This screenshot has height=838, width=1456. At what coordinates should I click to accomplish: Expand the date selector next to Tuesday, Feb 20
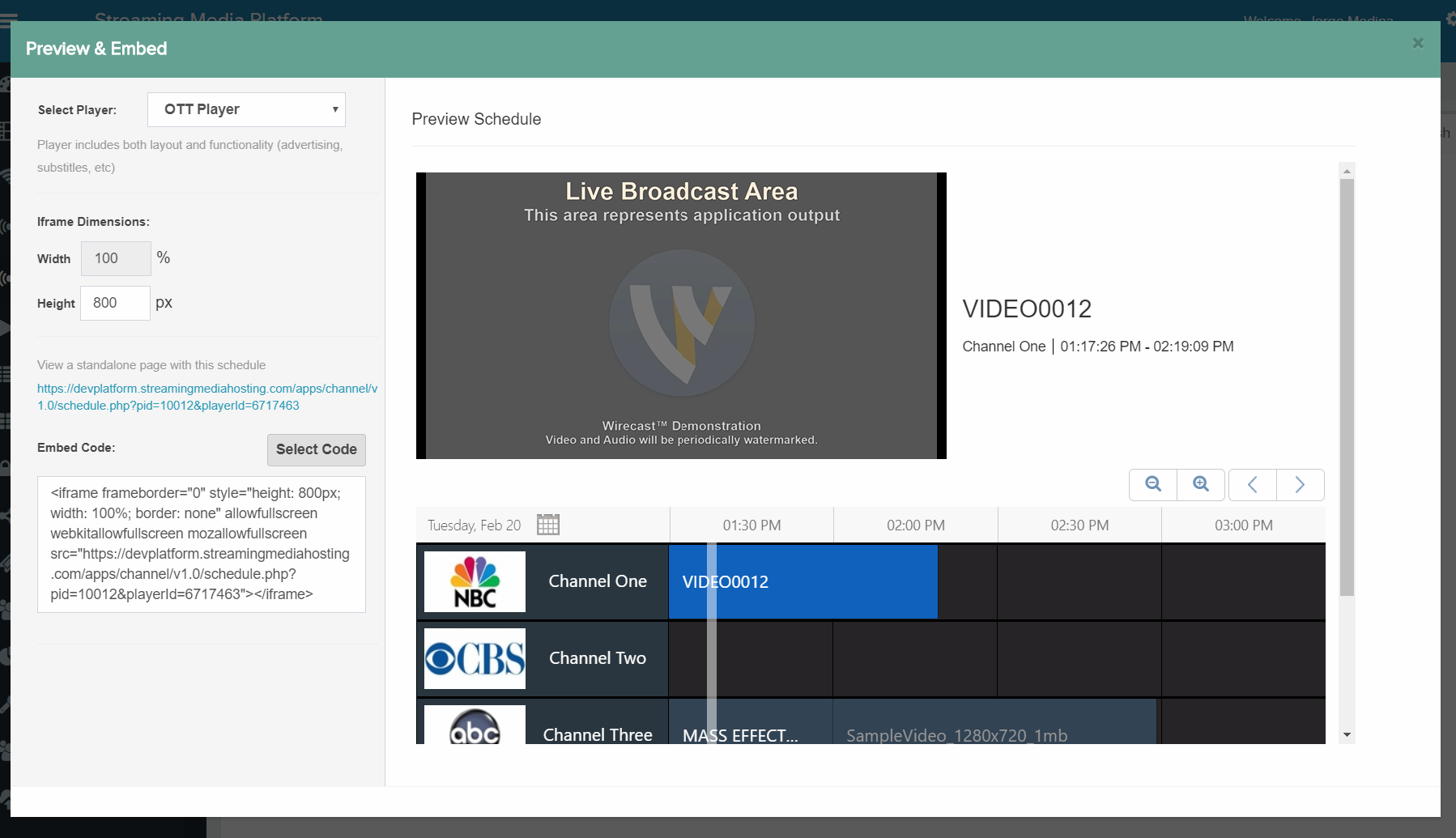pyautogui.click(x=548, y=525)
